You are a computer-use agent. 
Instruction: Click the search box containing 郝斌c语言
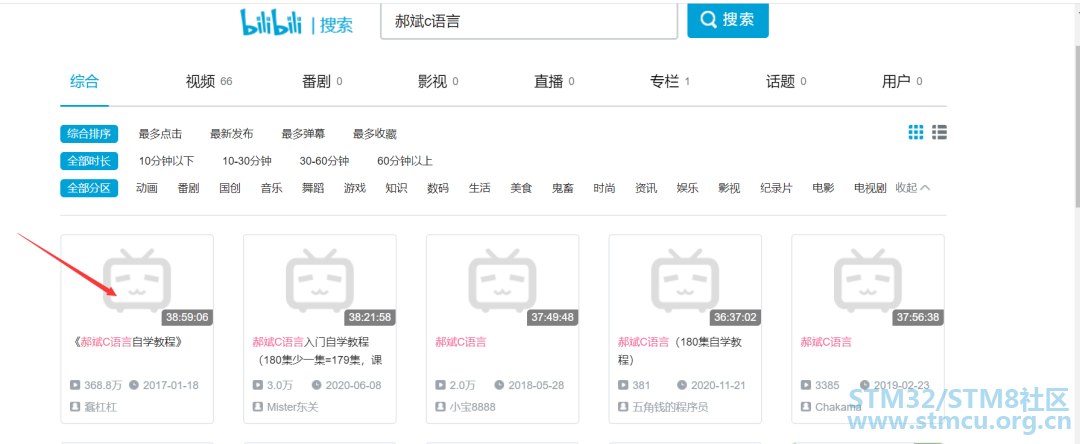(529, 21)
